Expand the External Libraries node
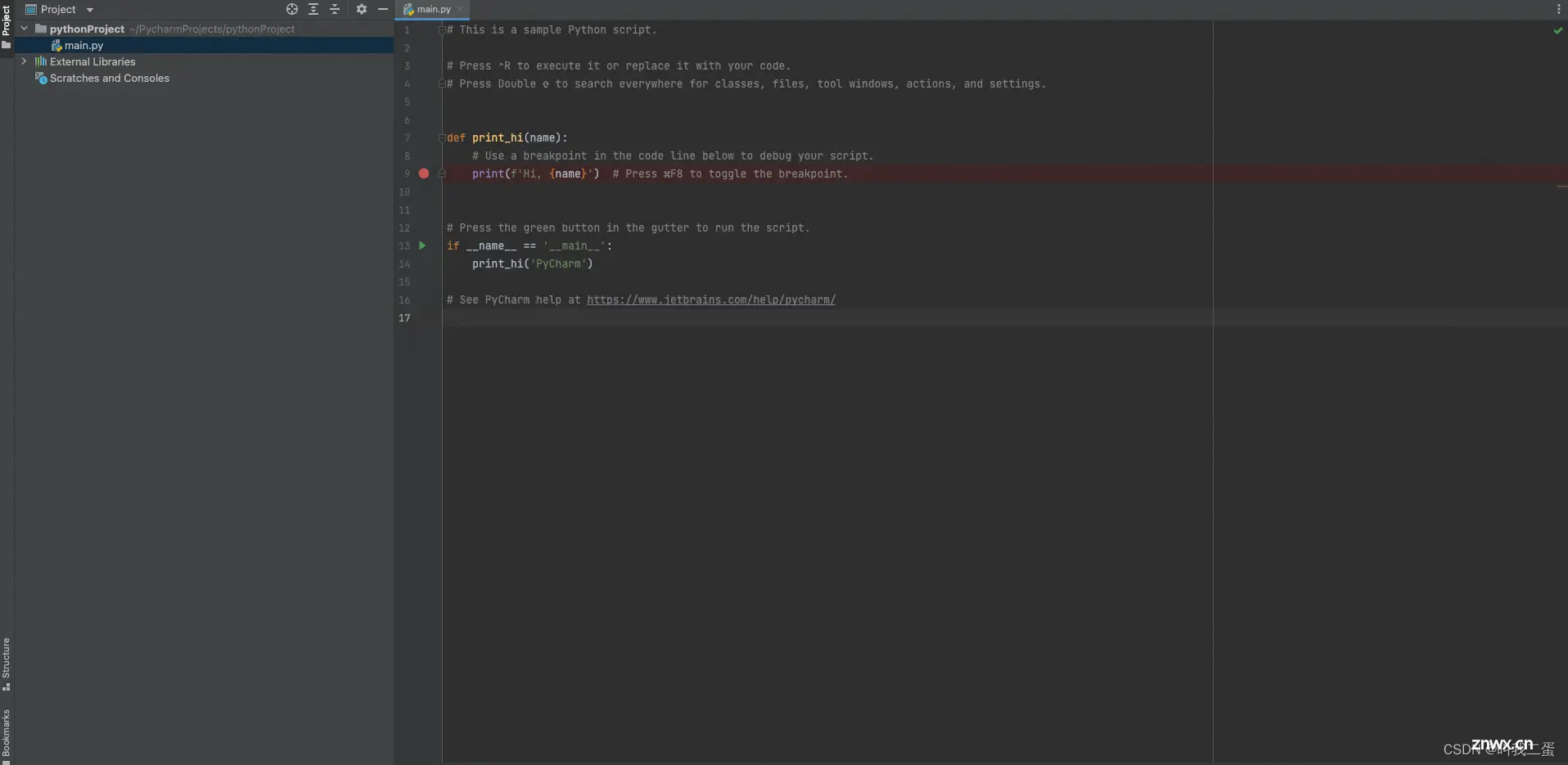 24,61
